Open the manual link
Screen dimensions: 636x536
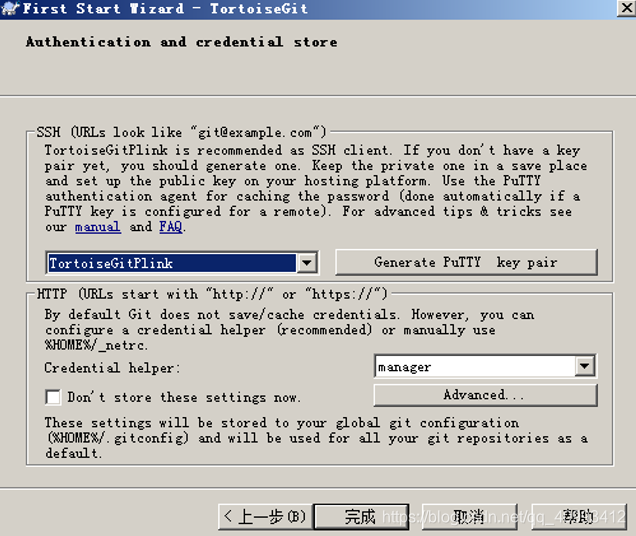[x=98, y=226]
